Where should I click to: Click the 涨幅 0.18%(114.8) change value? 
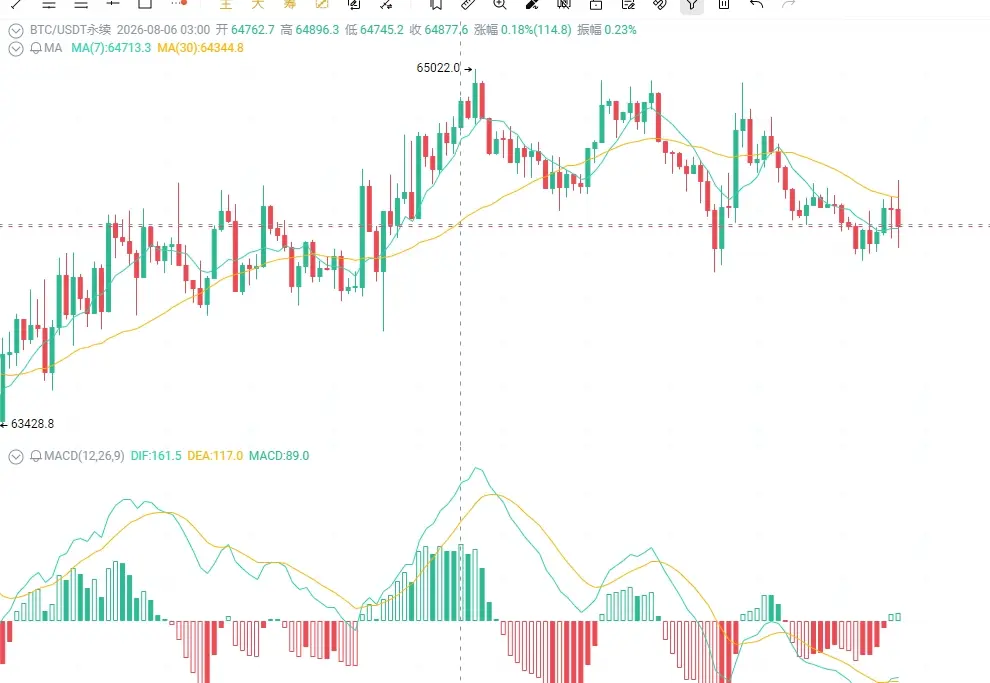coord(523,30)
